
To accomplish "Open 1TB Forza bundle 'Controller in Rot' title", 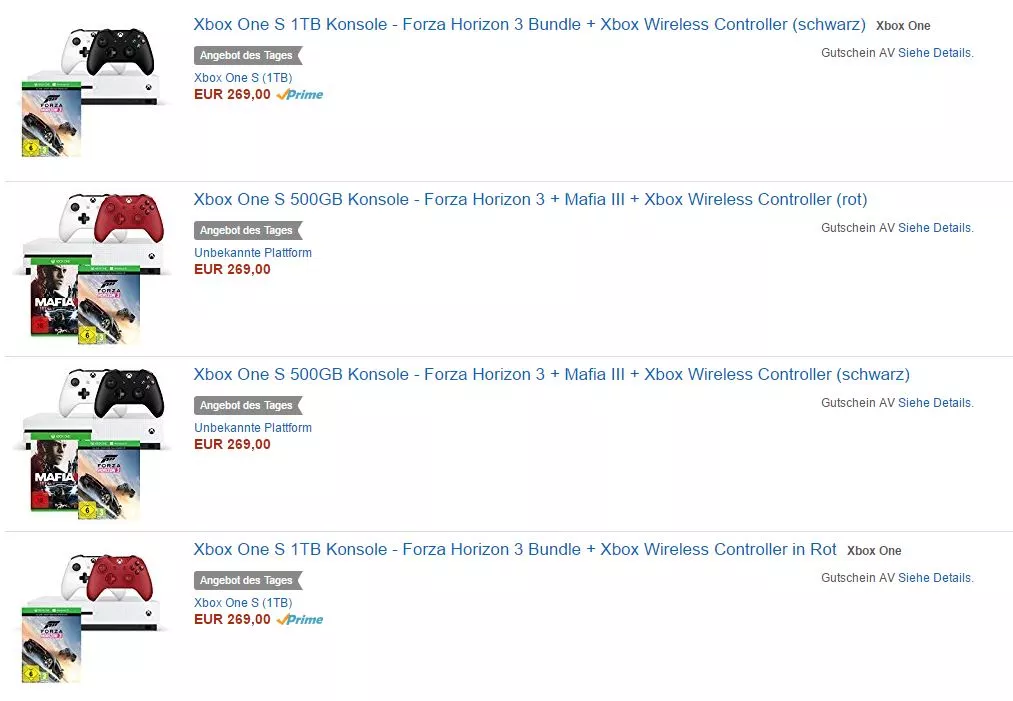I will click(515, 549).
